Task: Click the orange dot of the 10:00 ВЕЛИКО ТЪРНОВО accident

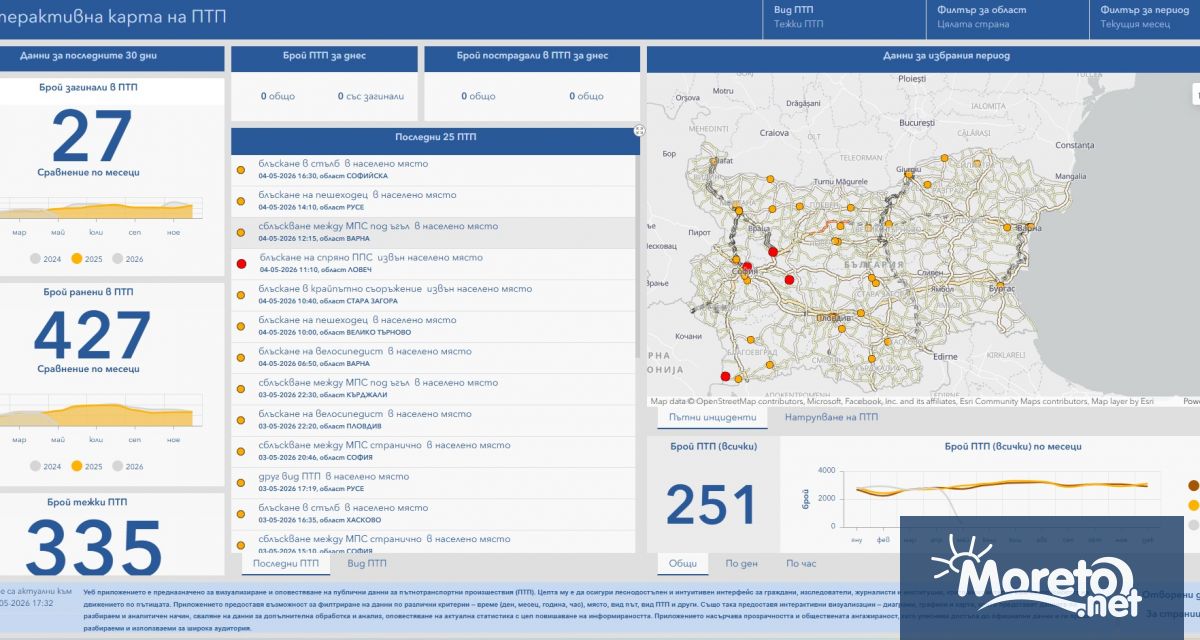Action: pos(241,326)
